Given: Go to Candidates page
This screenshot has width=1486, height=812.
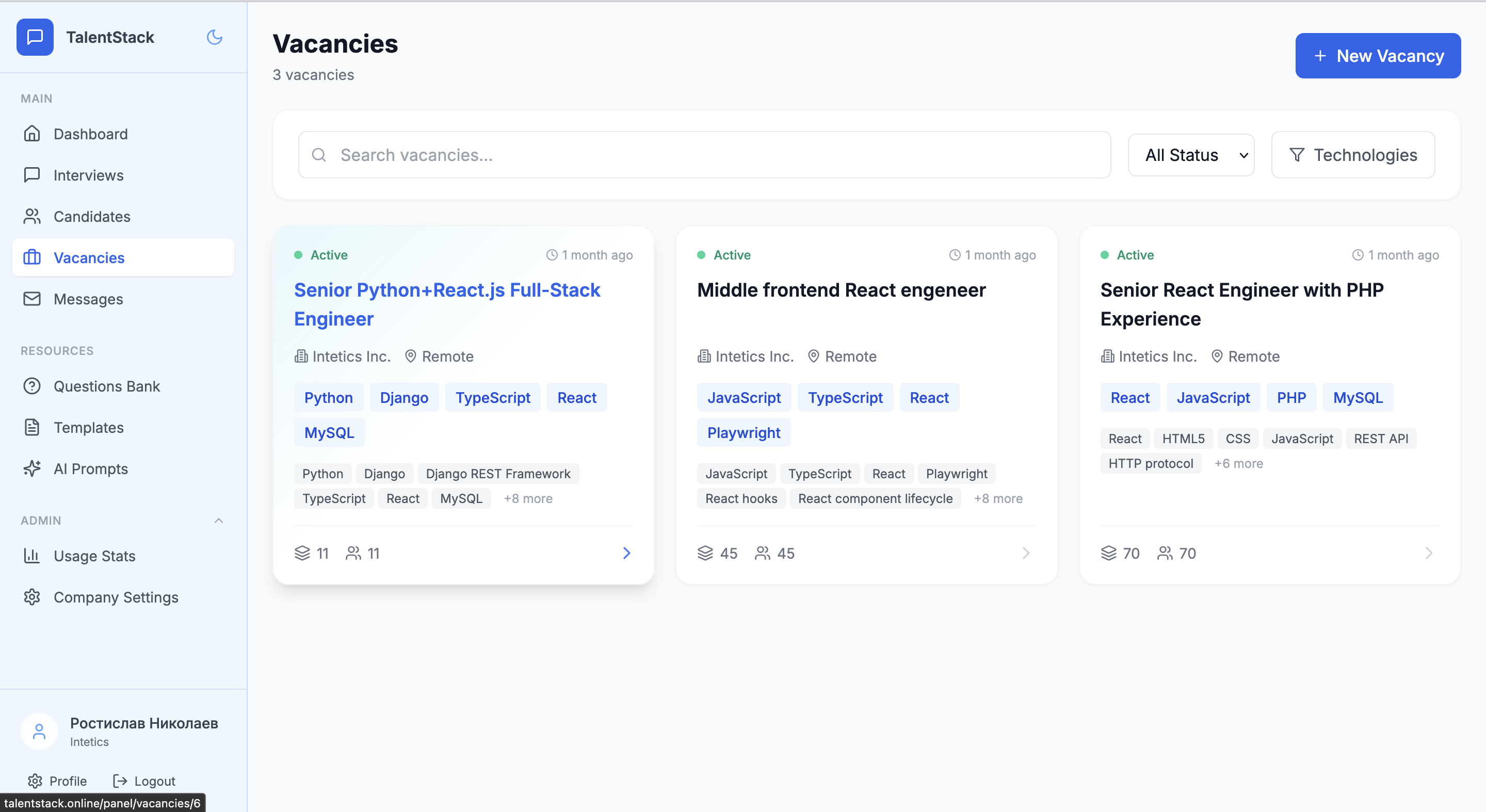Looking at the screenshot, I should click(x=92, y=216).
